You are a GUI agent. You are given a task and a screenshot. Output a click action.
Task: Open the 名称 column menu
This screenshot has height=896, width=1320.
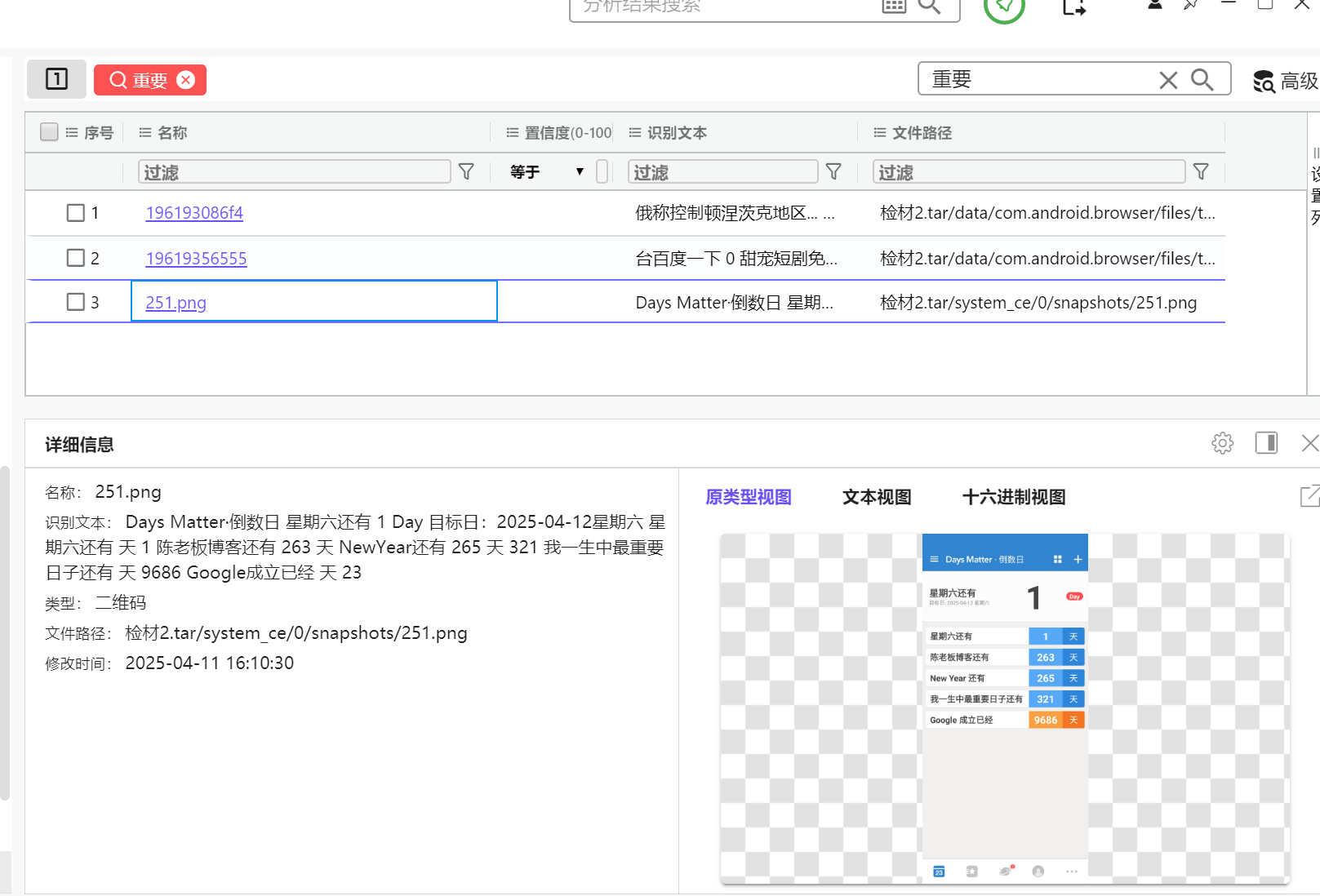tap(144, 132)
